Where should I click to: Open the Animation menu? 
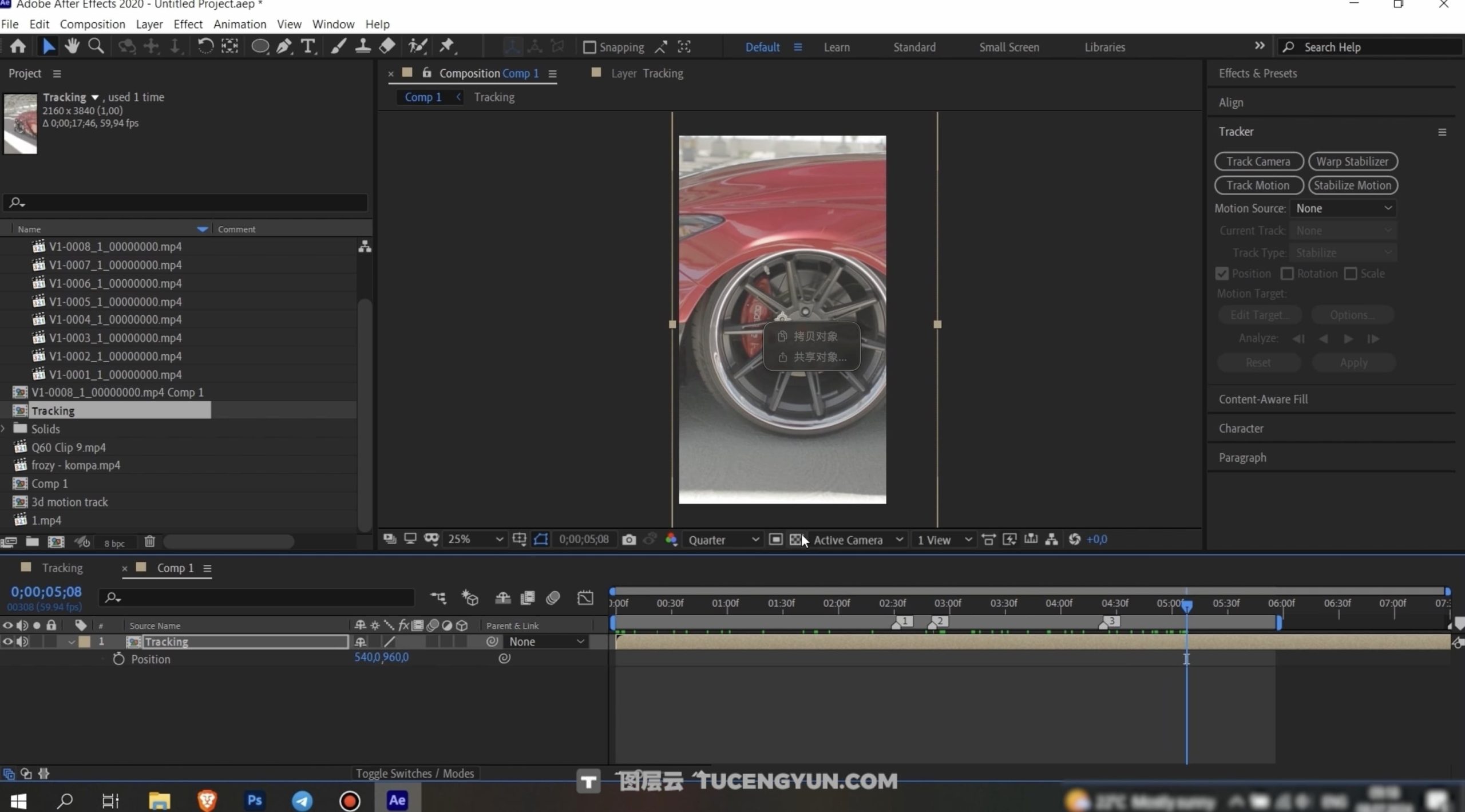239,24
